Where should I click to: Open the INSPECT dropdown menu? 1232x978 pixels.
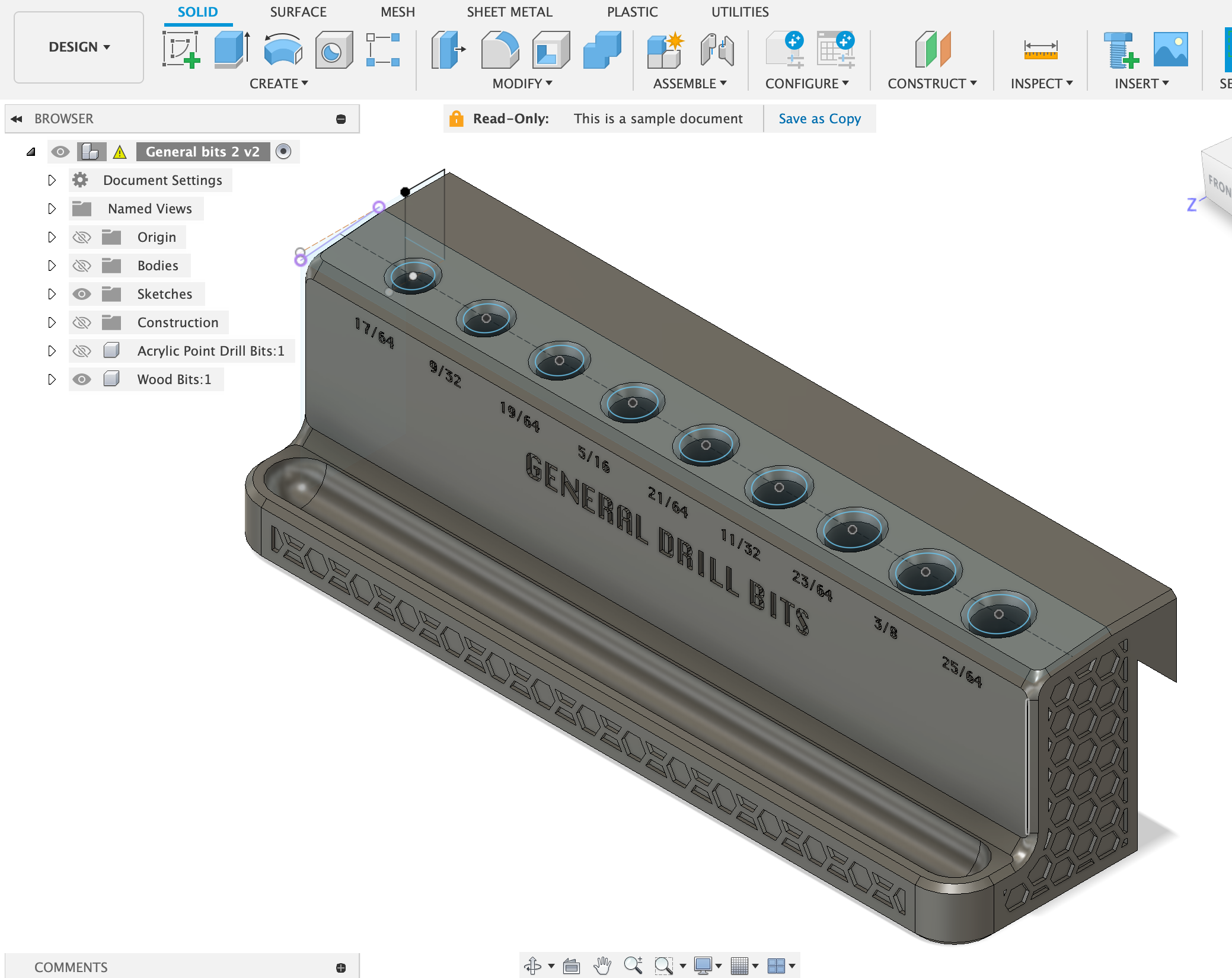coord(1042,84)
